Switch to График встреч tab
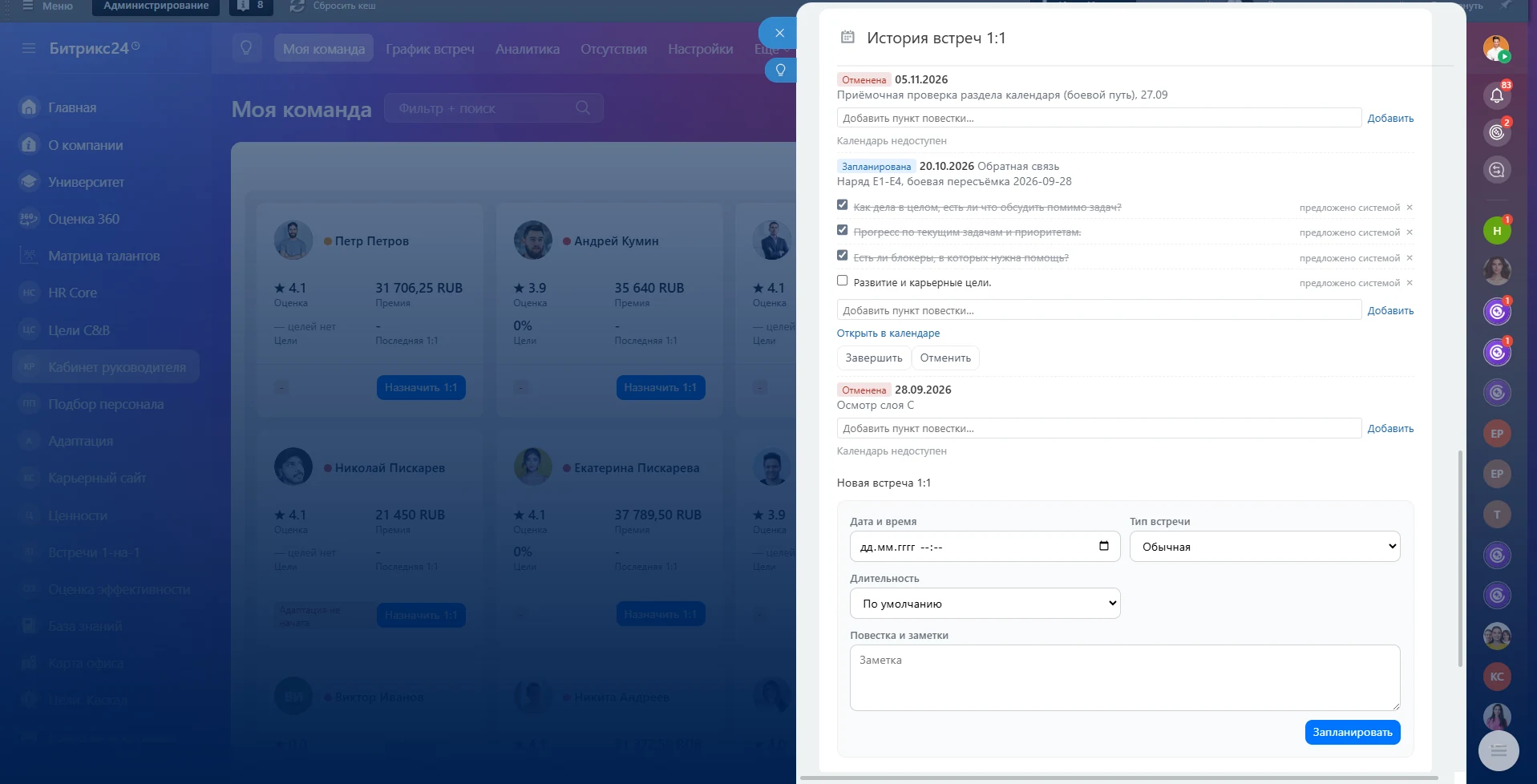This screenshot has width=1537, height=784. click(x=430, y=49)
